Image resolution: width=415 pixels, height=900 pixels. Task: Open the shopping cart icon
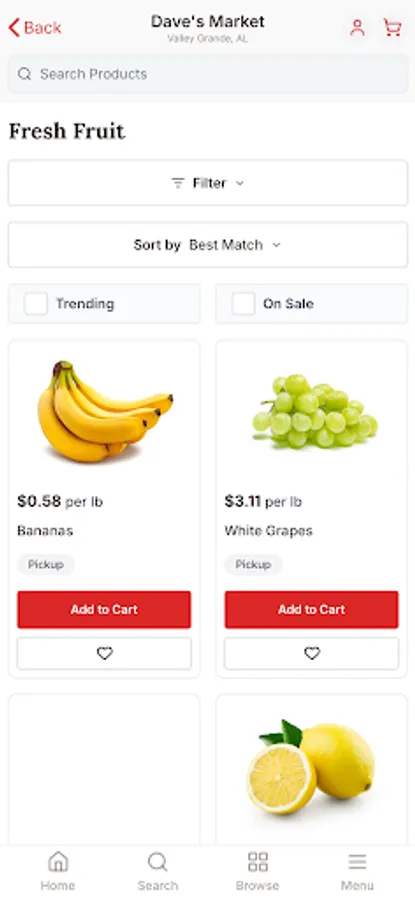[393, 28]
